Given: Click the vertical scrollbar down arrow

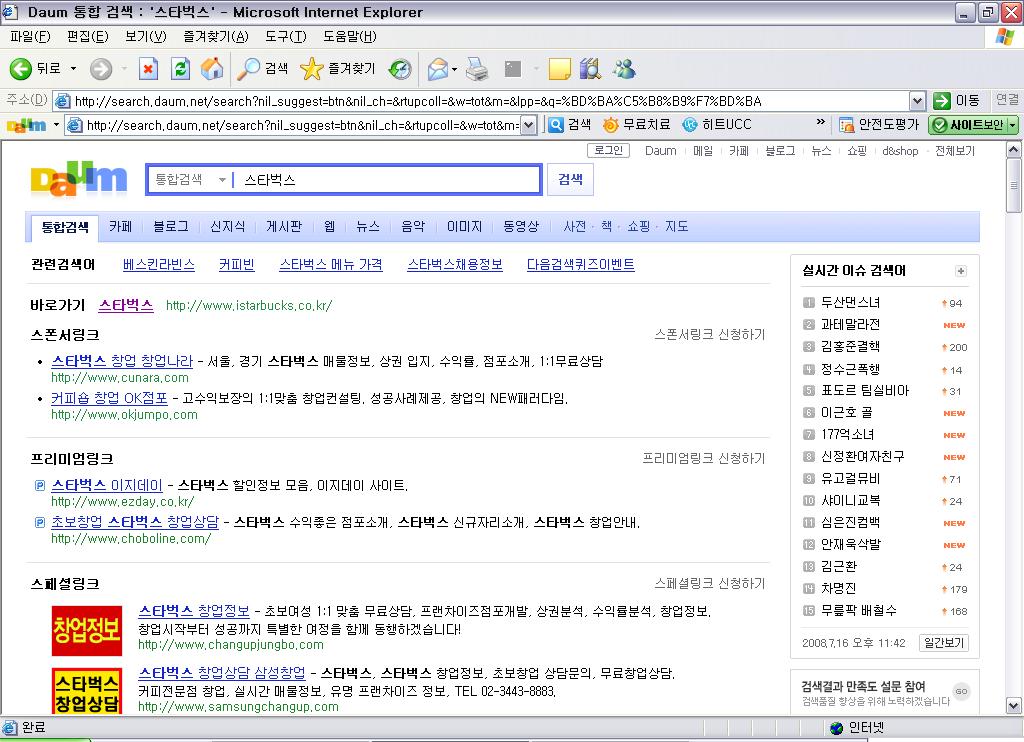Looking at the screenshot, I should [x=1014, y=705].
